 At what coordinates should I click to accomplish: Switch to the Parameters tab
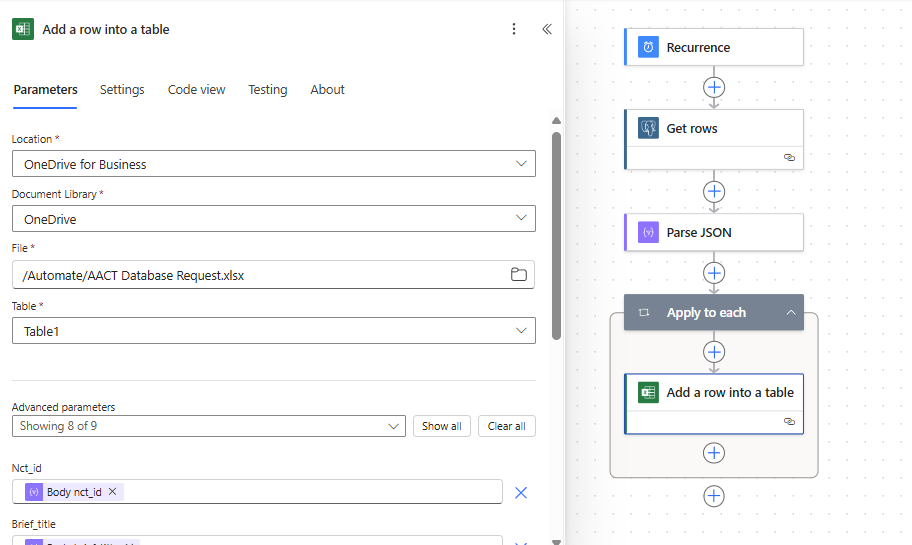click(45, 90)
